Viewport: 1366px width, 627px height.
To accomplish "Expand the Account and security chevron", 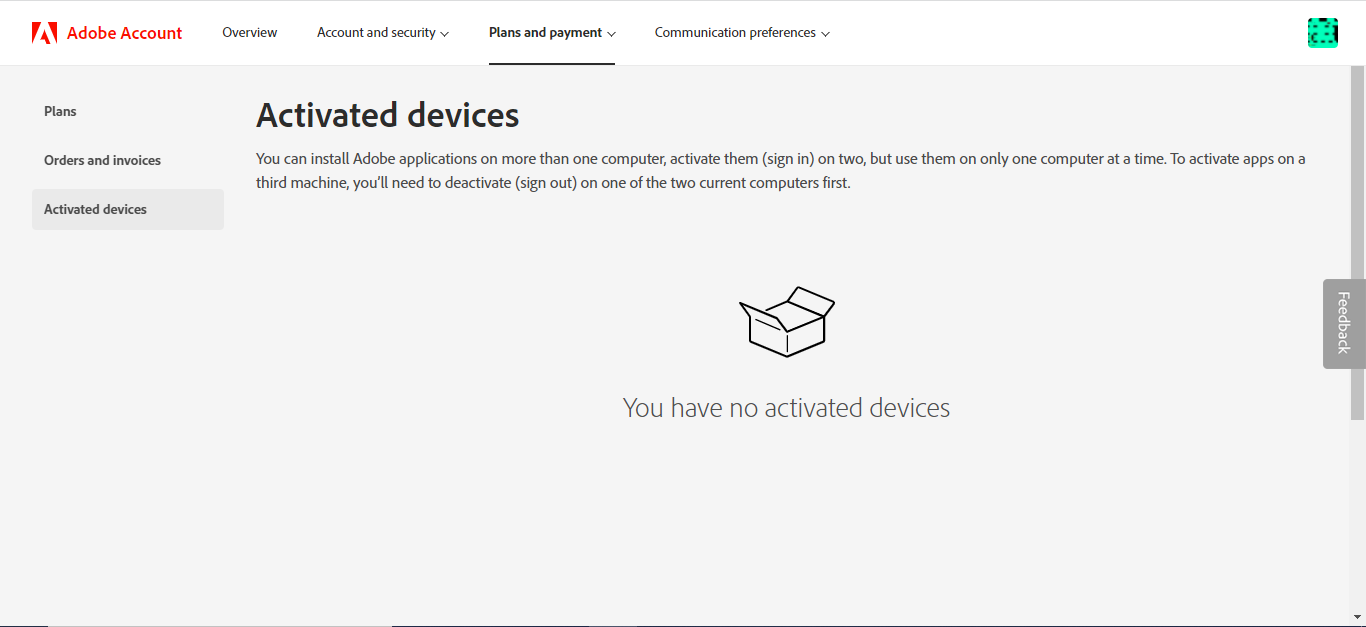I will pos(445,34).
